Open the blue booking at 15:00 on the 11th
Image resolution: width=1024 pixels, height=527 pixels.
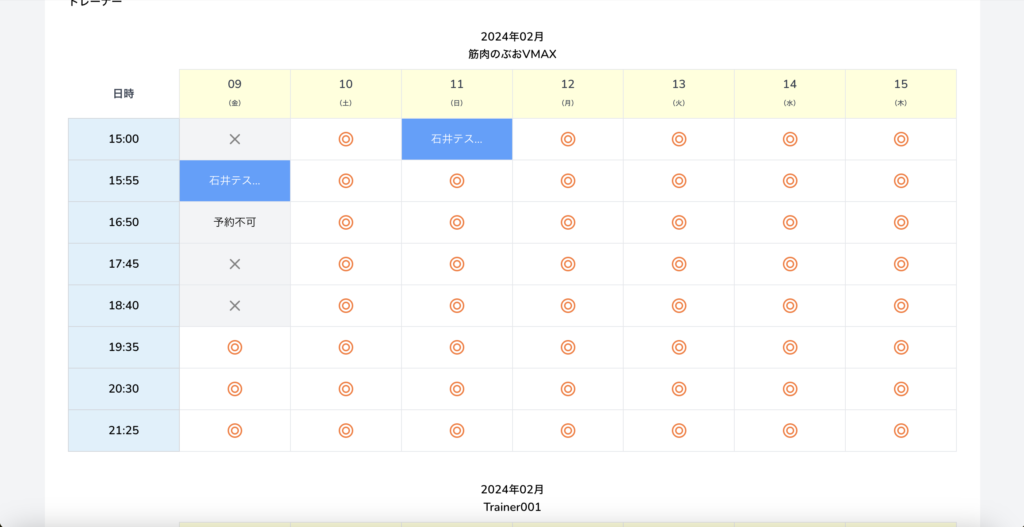(x=457, y=139)
